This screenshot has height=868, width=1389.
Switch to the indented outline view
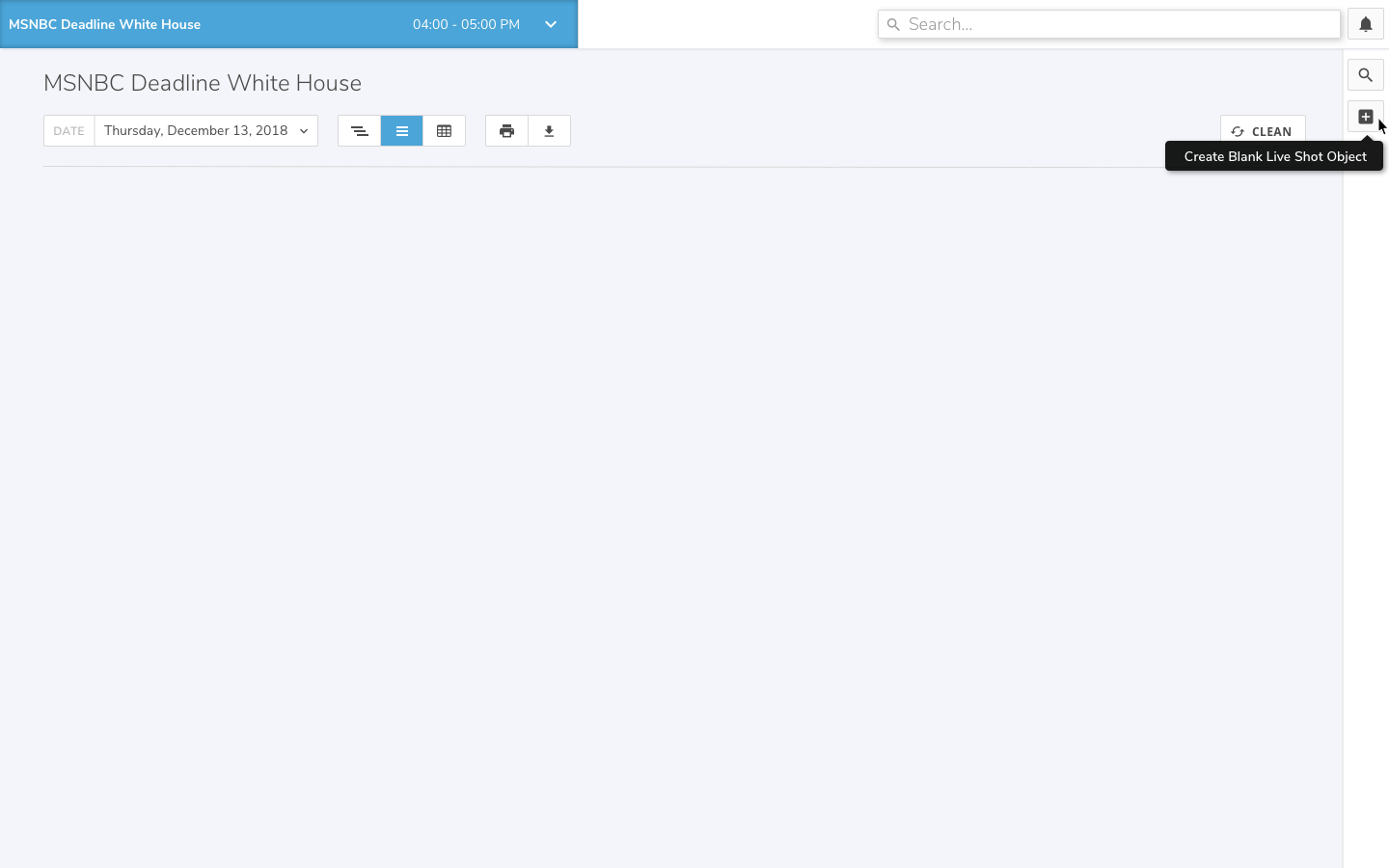[x=359, y=131]
